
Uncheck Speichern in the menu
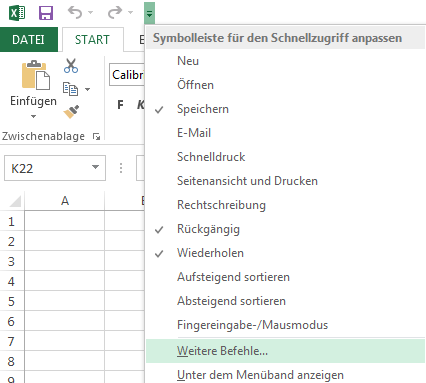pos(286,109)
